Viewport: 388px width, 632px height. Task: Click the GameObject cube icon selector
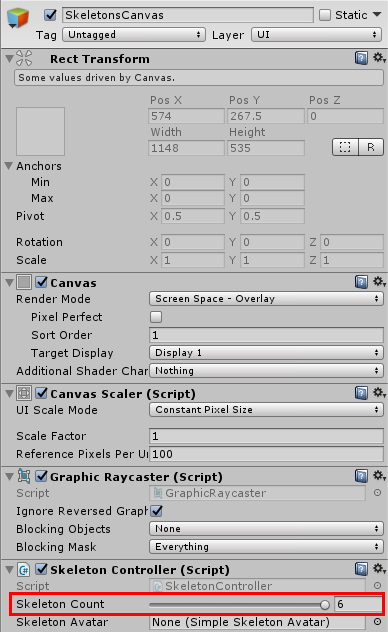tap(18, 18)
